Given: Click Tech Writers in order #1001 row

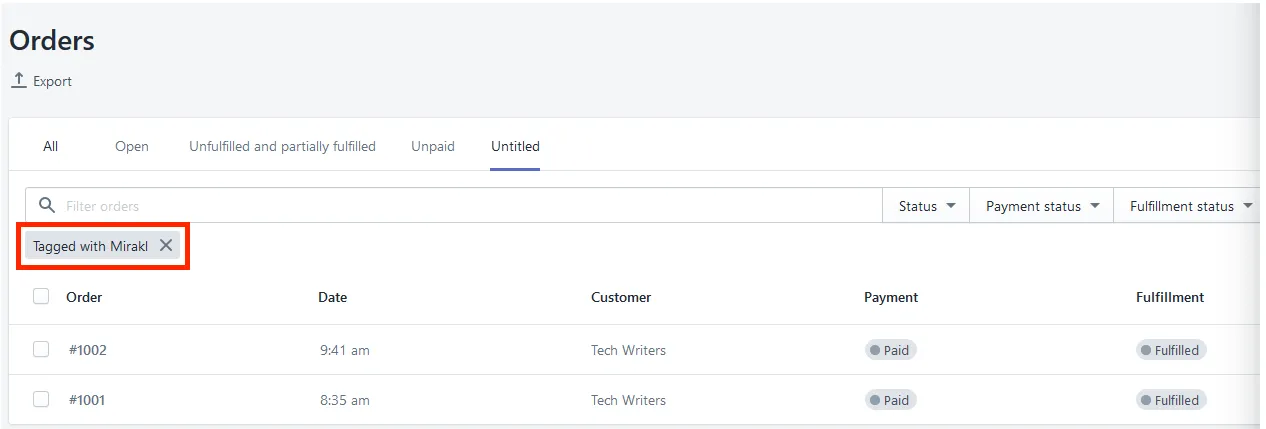Looking at the screenshot, I should [628, 400].
